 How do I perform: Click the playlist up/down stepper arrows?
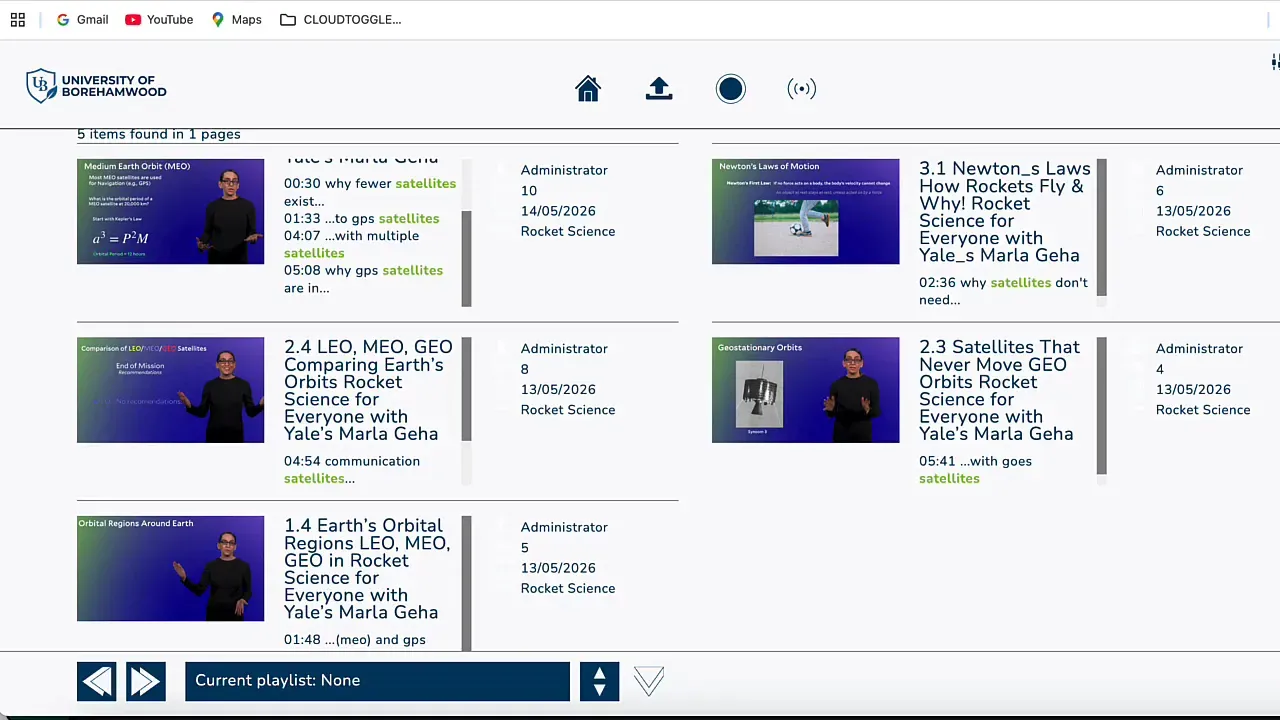[599, 681]
